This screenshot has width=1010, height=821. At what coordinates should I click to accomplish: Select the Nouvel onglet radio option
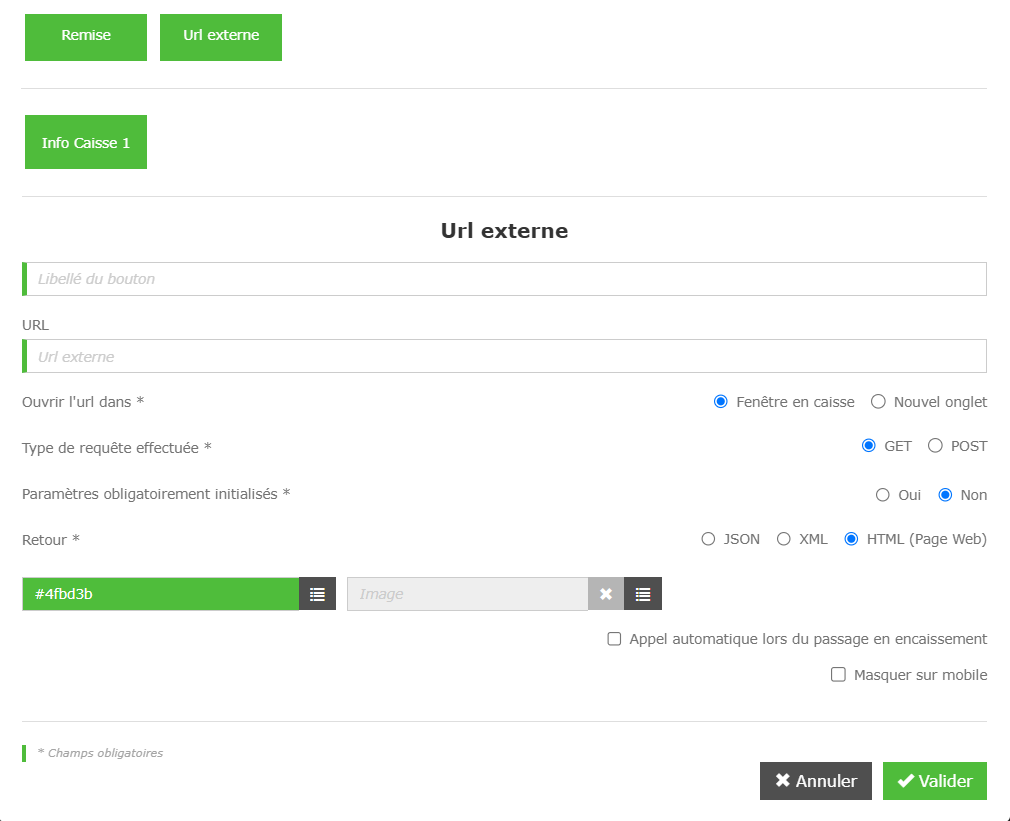click(878, 402)
